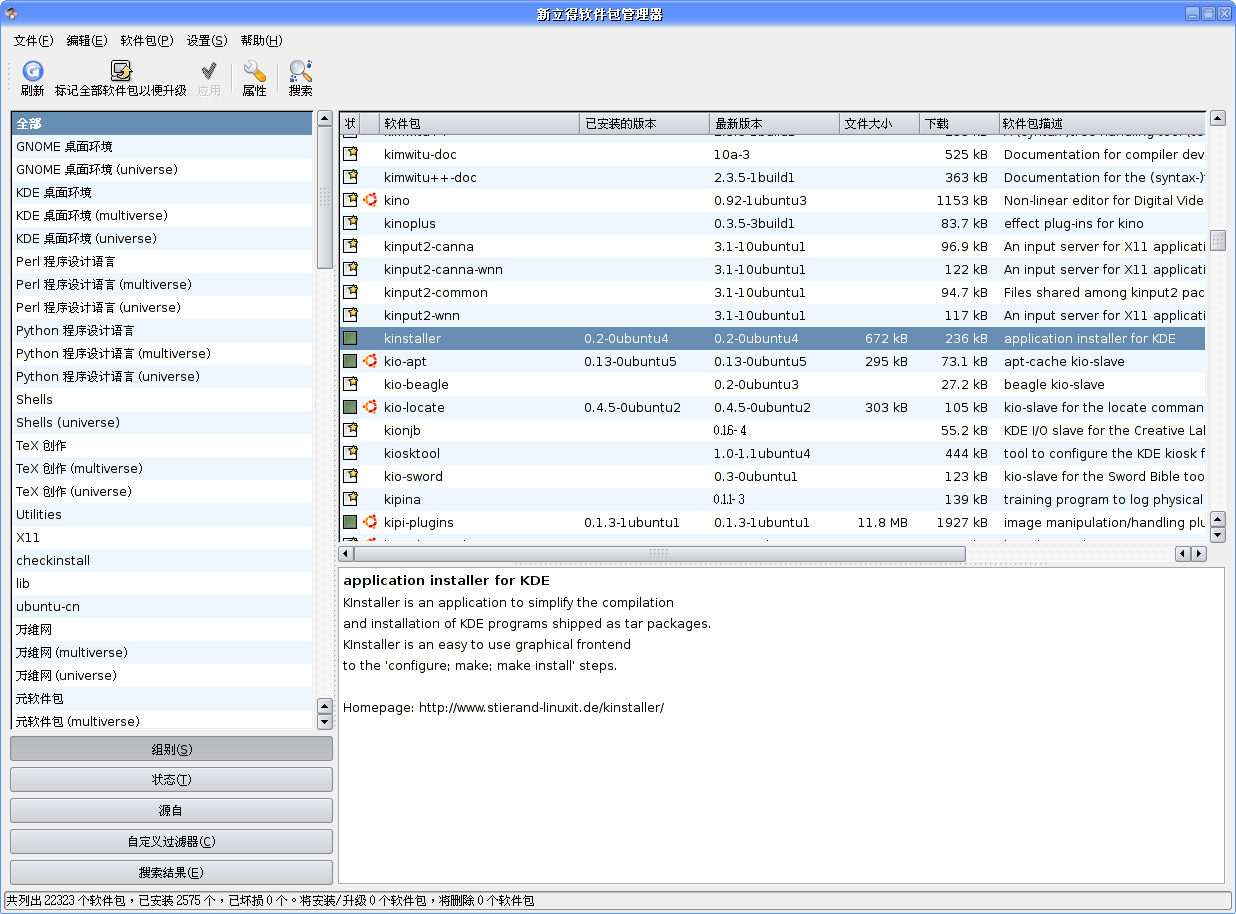Select Perl 程序设计语言 category

pyautogui.click(x=162, y=262)
